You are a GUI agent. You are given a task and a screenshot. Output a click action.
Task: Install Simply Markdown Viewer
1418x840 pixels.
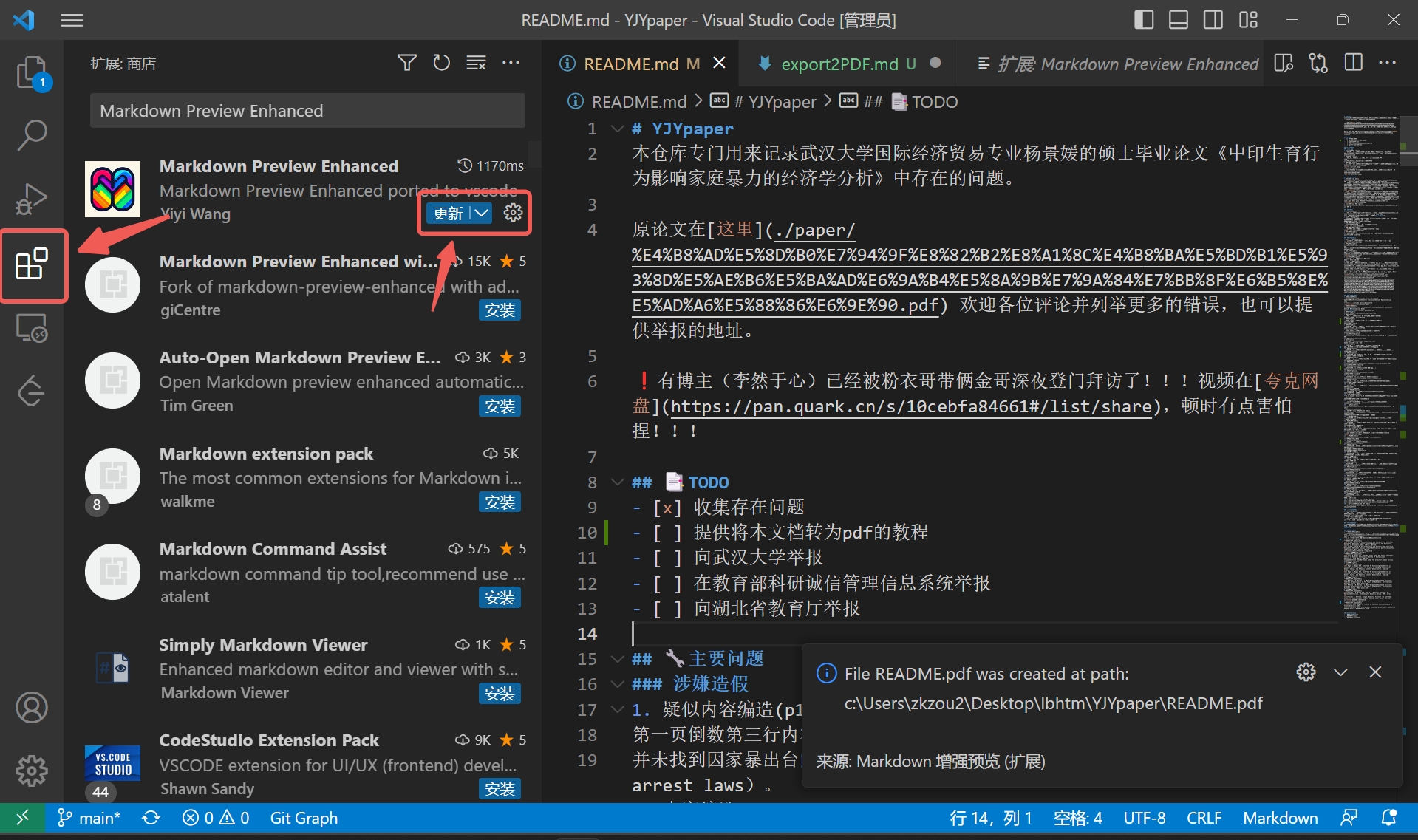pyautogui.click(x=500, y=694)
